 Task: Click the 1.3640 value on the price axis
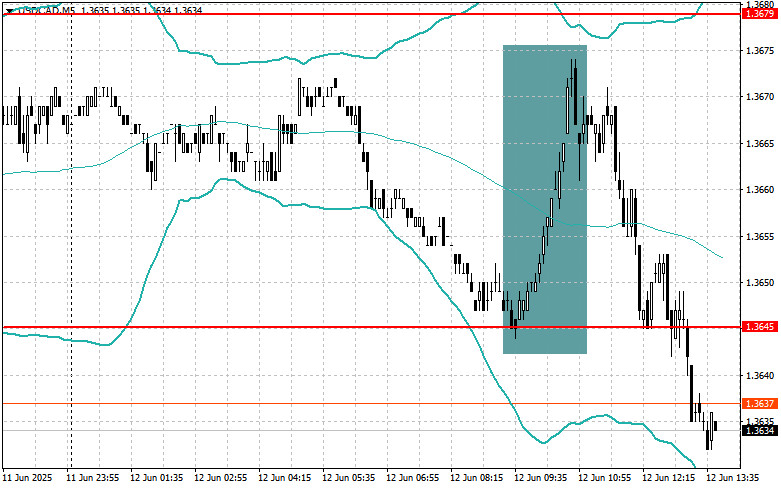(x=760, y=375)
